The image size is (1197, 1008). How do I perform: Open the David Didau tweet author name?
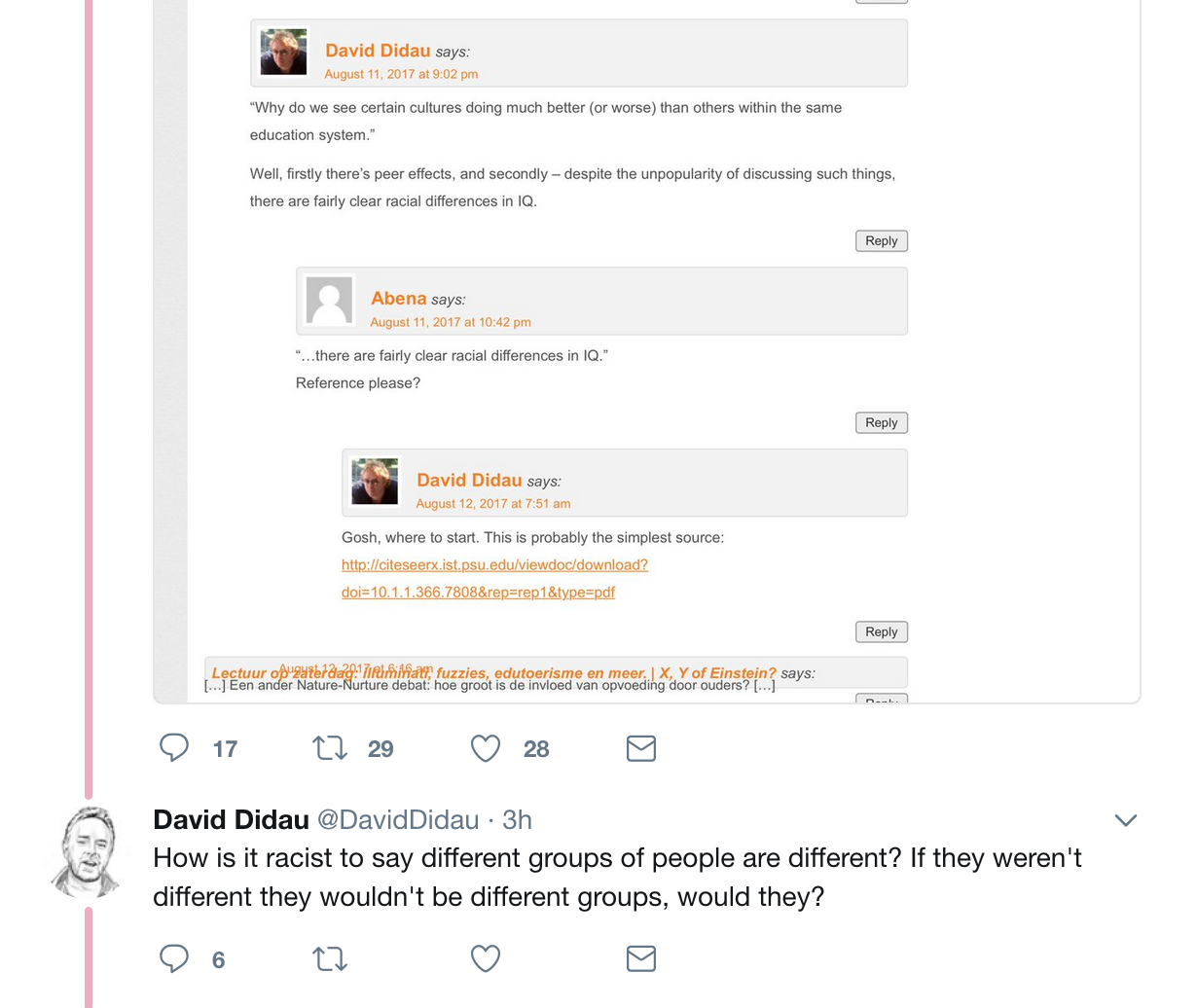pos(231,819)
